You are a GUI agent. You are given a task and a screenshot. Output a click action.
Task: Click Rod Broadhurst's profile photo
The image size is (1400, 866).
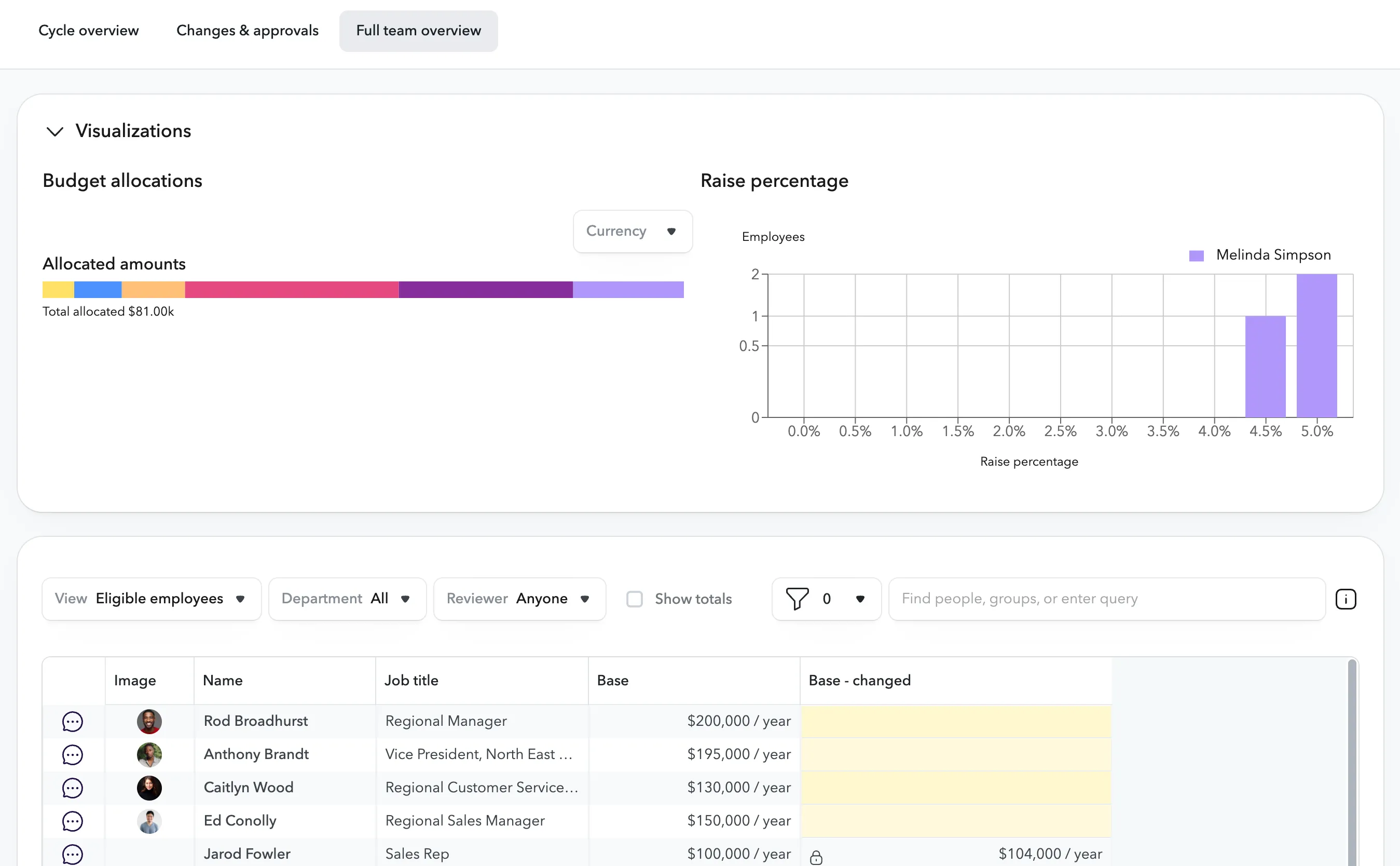(x=149, y=722)
